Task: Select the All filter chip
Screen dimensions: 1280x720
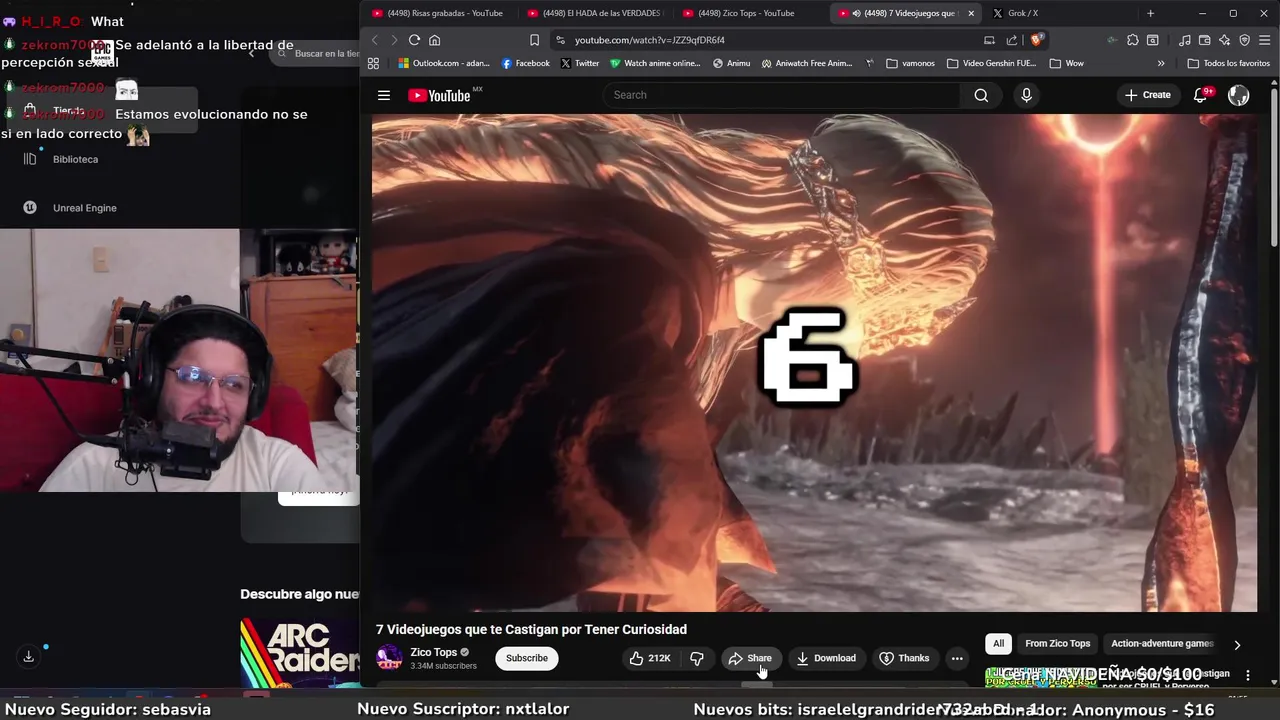Action: point(998,644)
